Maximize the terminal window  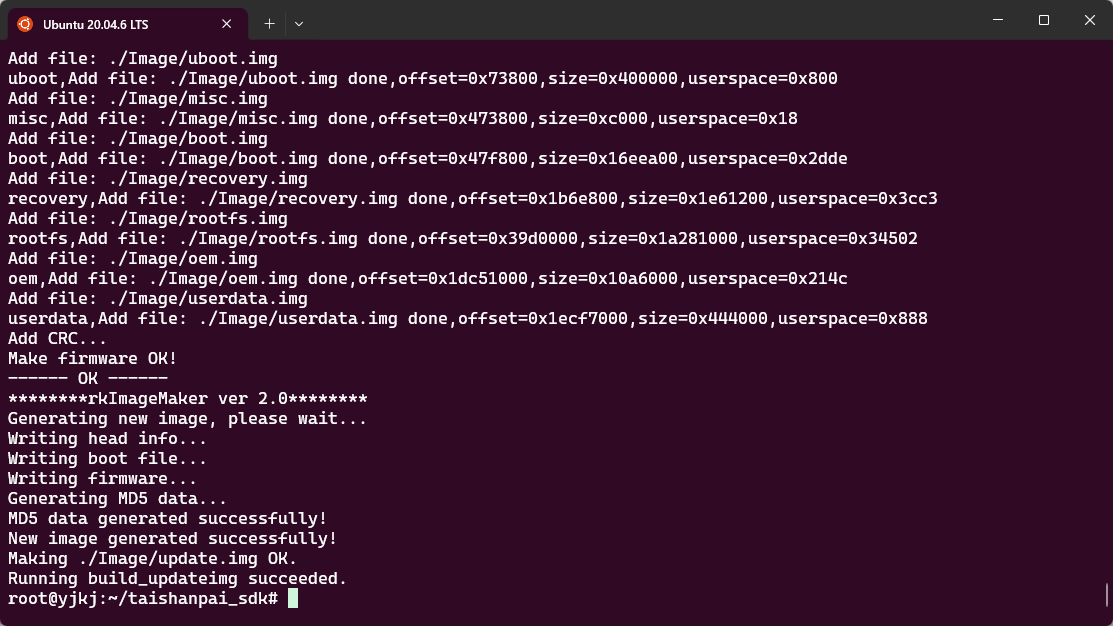(1043, 20)
